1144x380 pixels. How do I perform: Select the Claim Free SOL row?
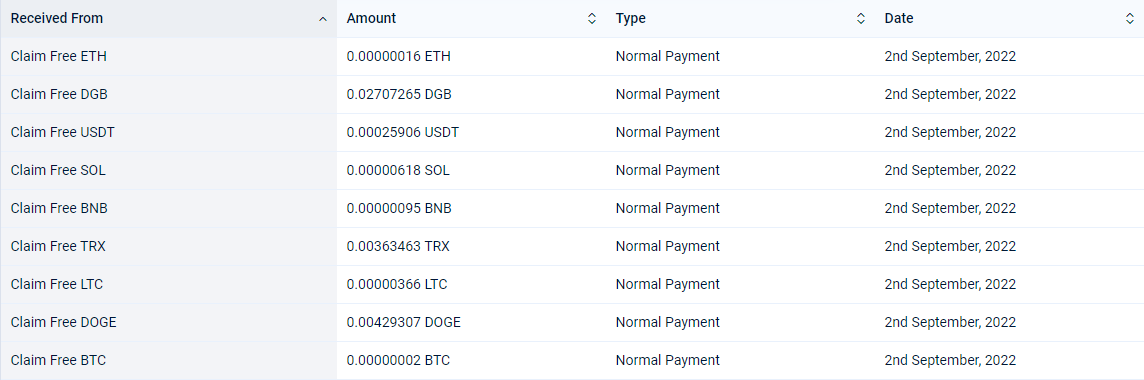tap(572, 170)
